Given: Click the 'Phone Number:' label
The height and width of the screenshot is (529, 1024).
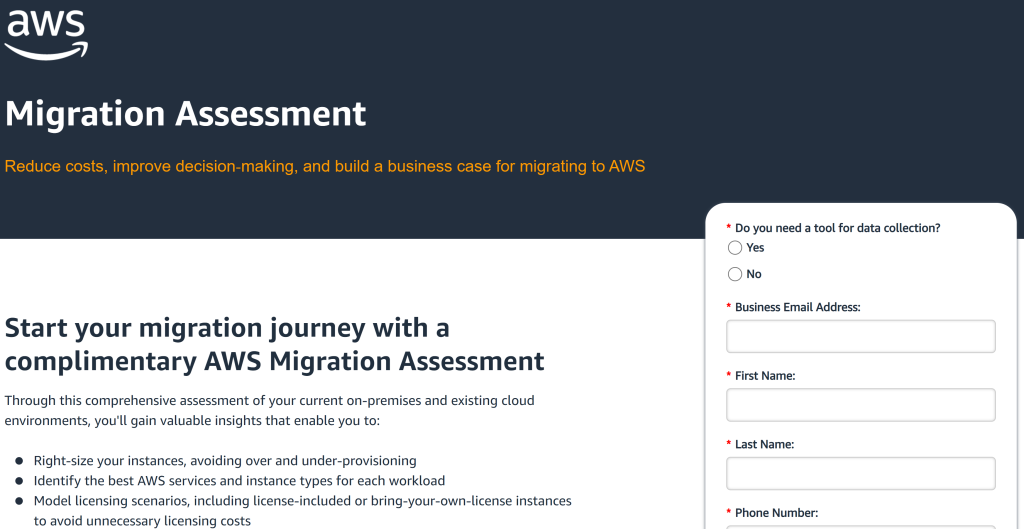Looking at the screenshot, I should click(776, 513).
